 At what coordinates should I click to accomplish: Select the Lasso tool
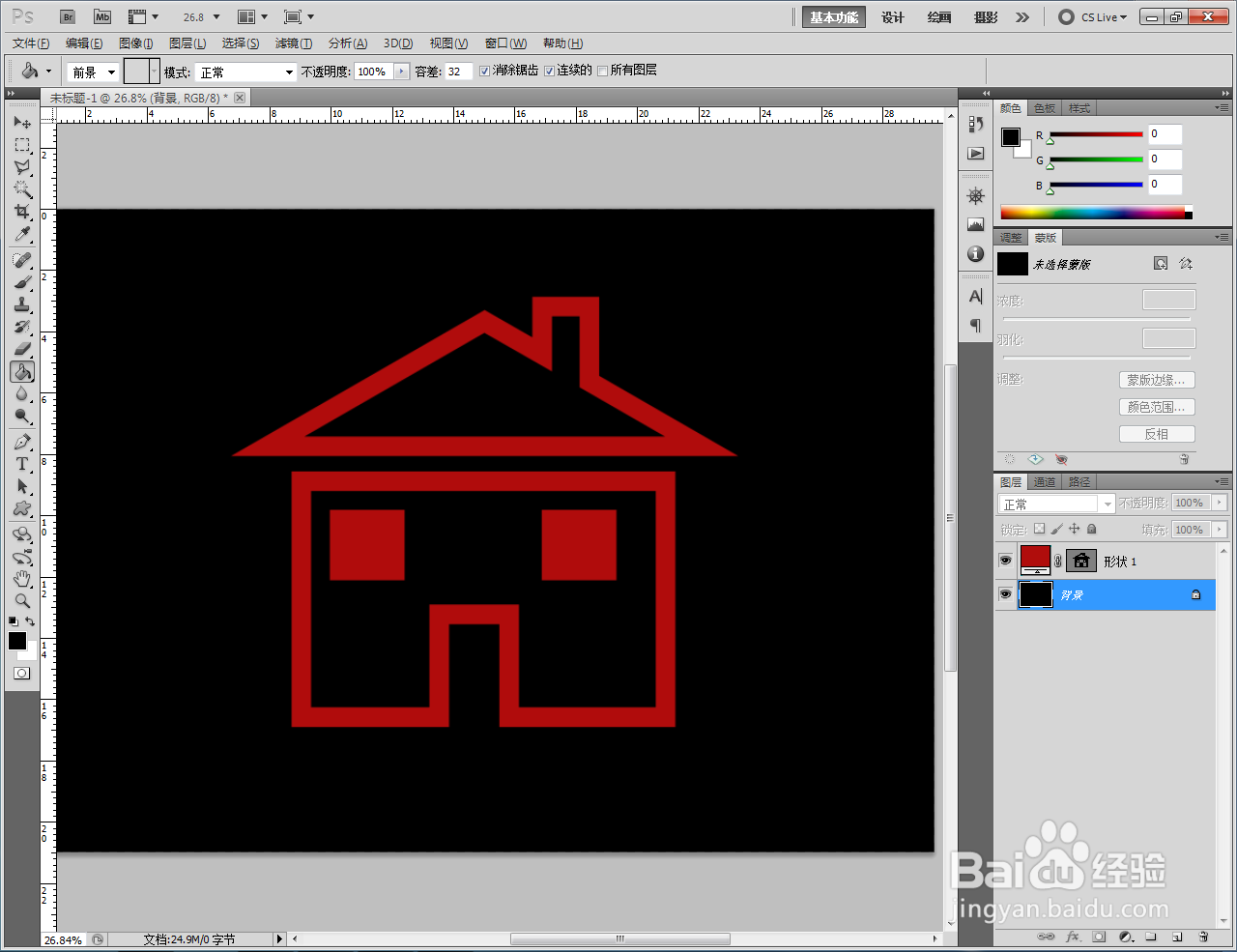point(22,167)
